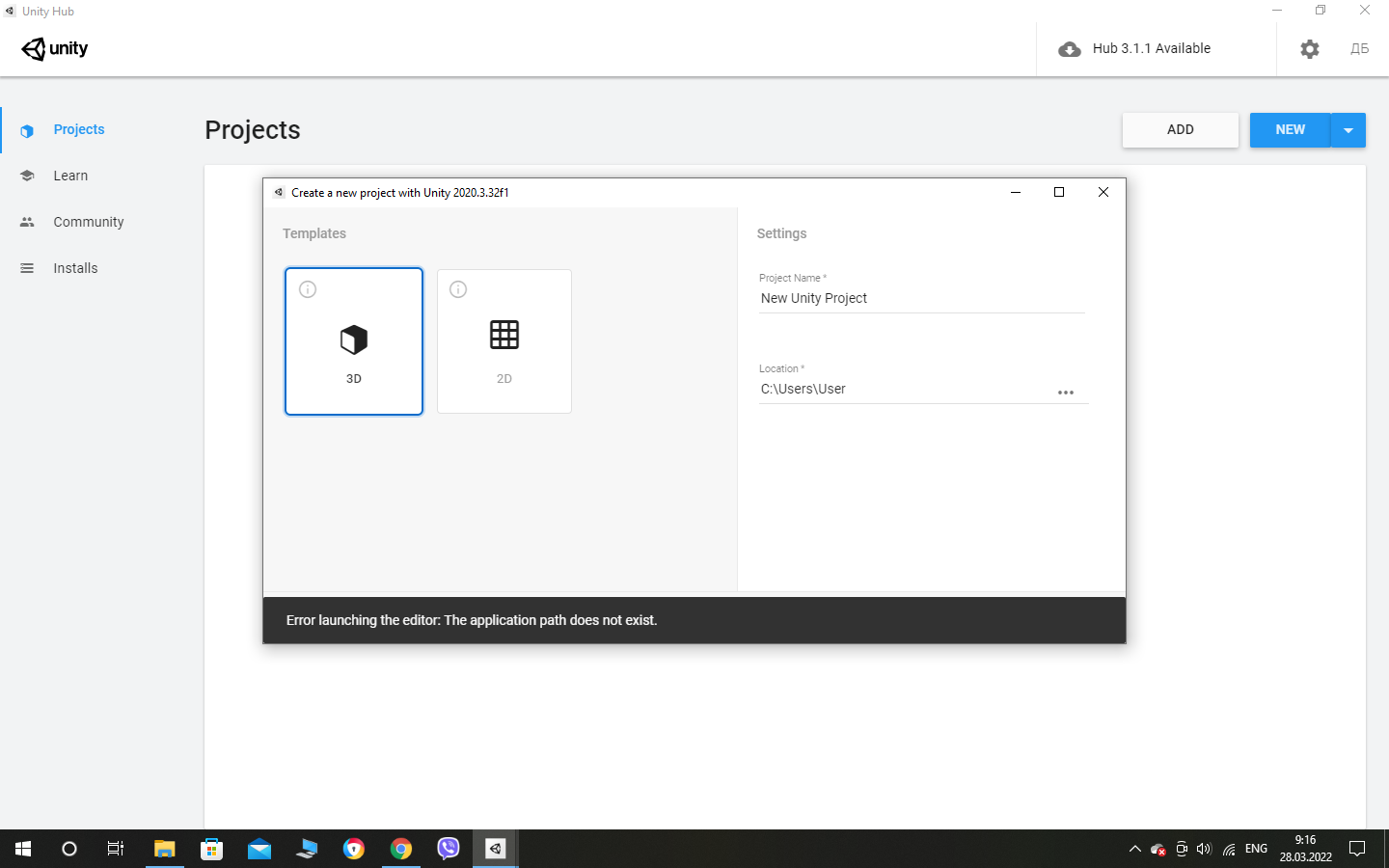Select the 3D template card
The height and width of the screenshot is (868, 1389).
point(354,341)
